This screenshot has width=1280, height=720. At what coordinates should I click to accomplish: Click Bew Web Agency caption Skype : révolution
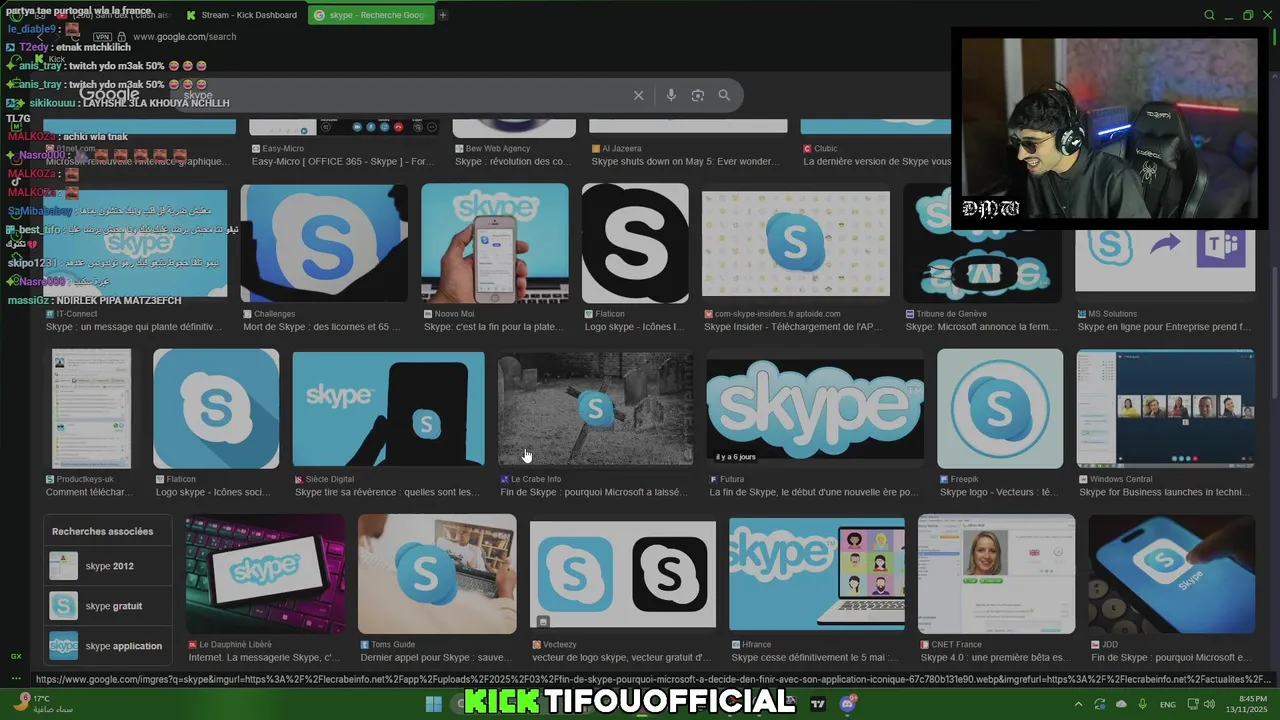click(513, 161)
